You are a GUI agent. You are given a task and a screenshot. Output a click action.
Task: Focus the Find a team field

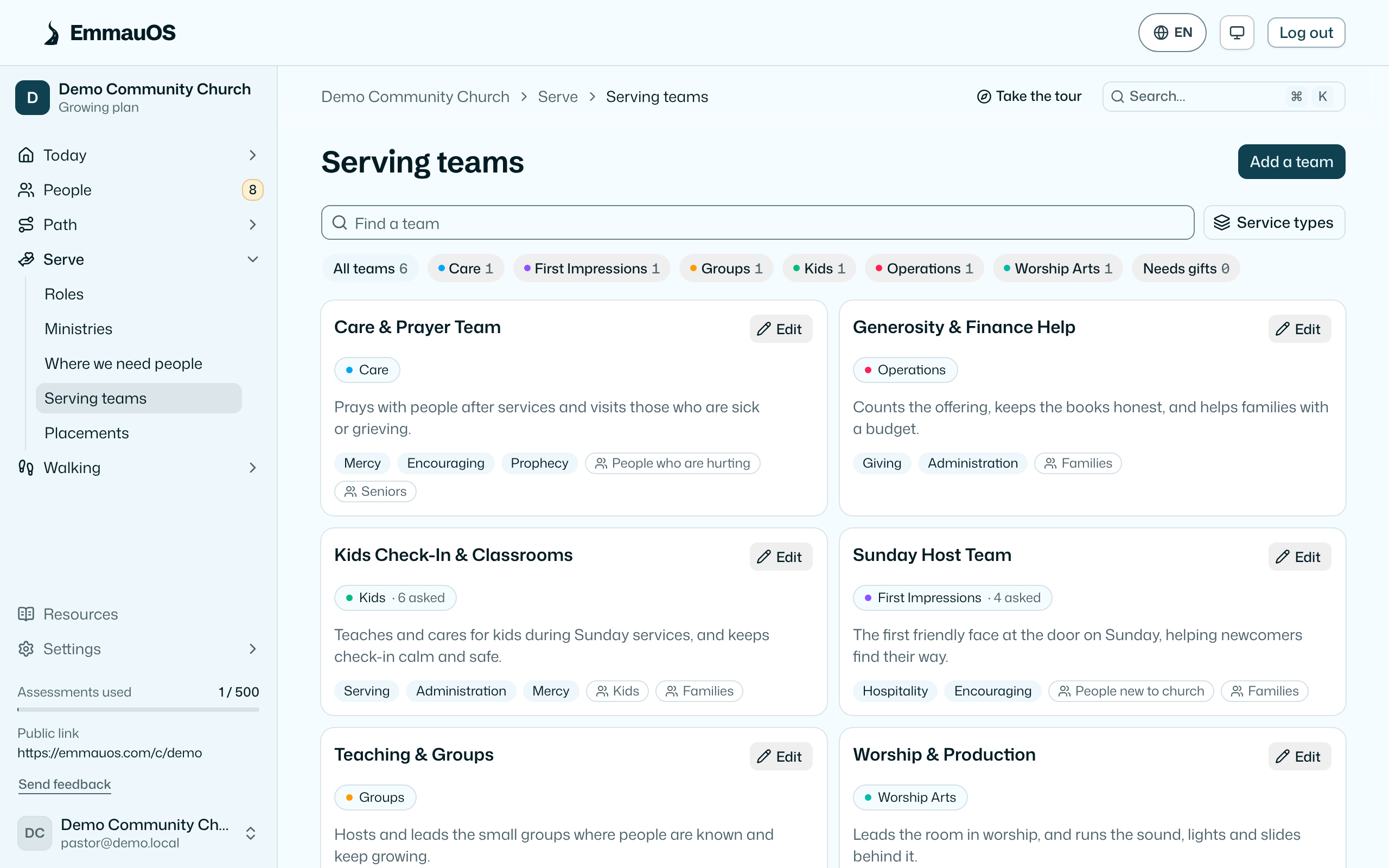click(x=757, y=223)
